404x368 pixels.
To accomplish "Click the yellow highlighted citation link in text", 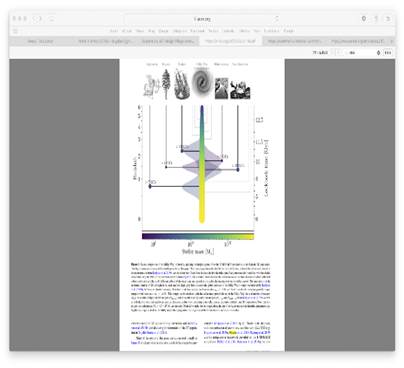I will (x=233, y=333).
